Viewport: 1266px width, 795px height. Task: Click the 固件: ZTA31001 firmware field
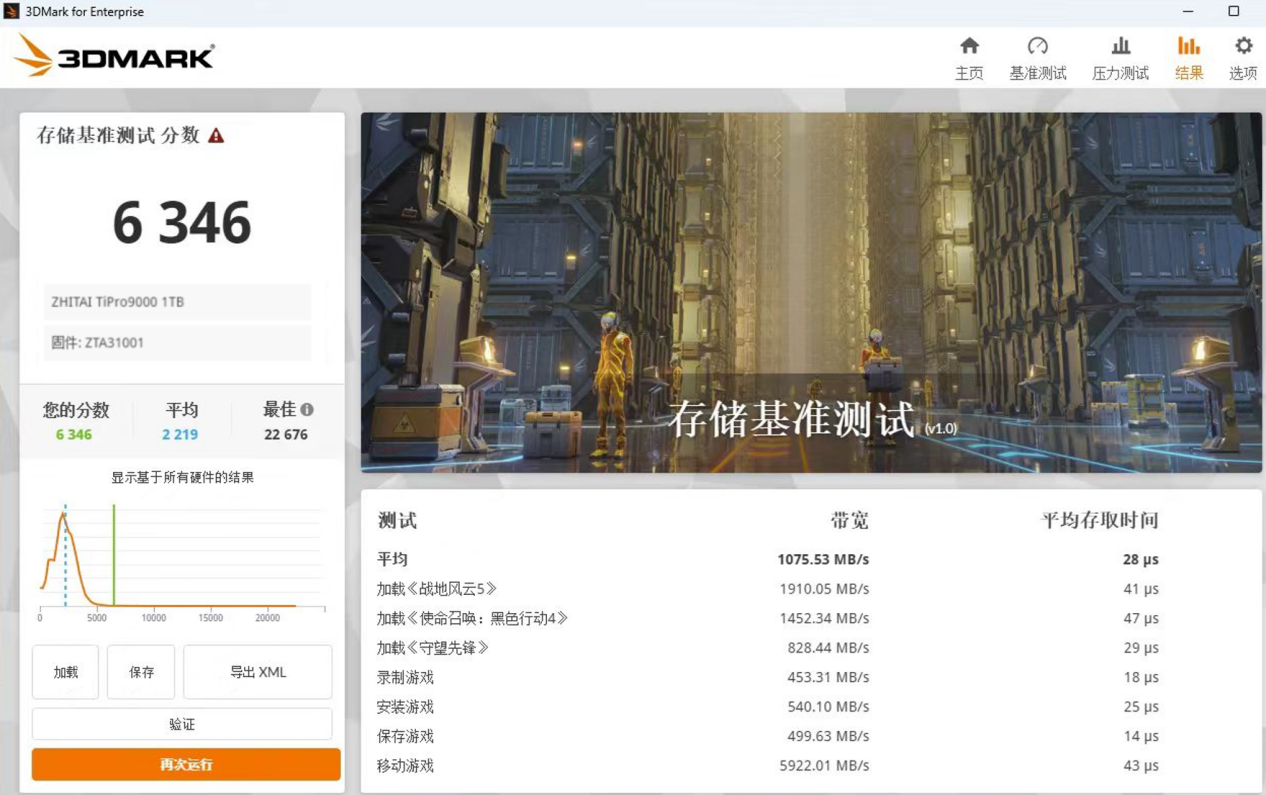pos(177,342)
